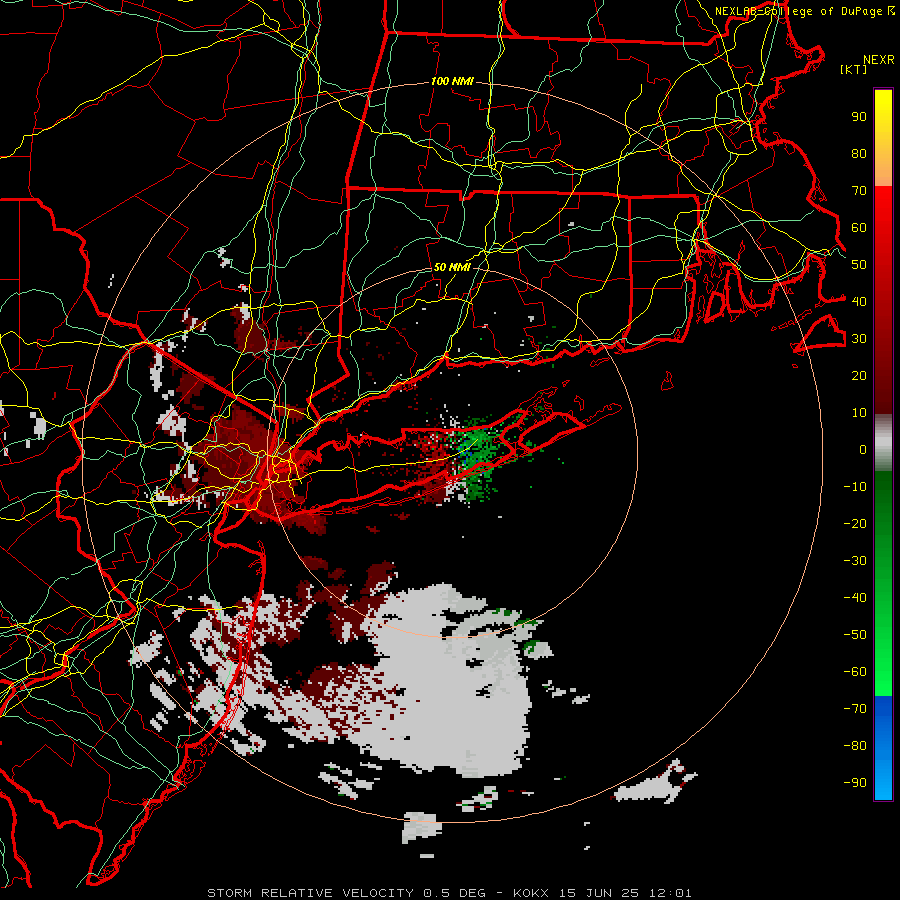Click the -60 value on velocity scale
Screen dimensions: 900x900
click(x=855, y=672)
